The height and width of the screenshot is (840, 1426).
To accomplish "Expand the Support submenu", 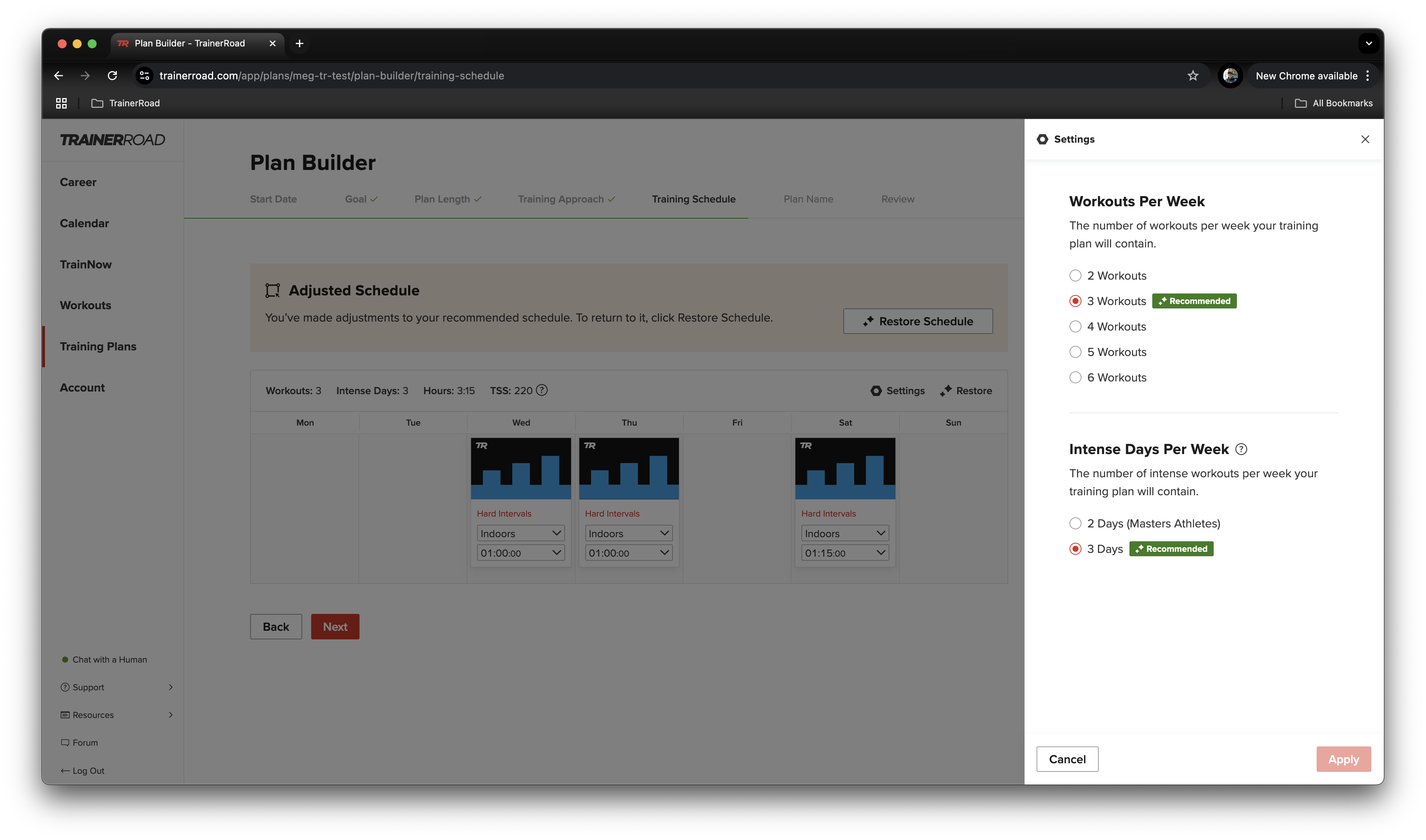I will click(x=116, y=687).
